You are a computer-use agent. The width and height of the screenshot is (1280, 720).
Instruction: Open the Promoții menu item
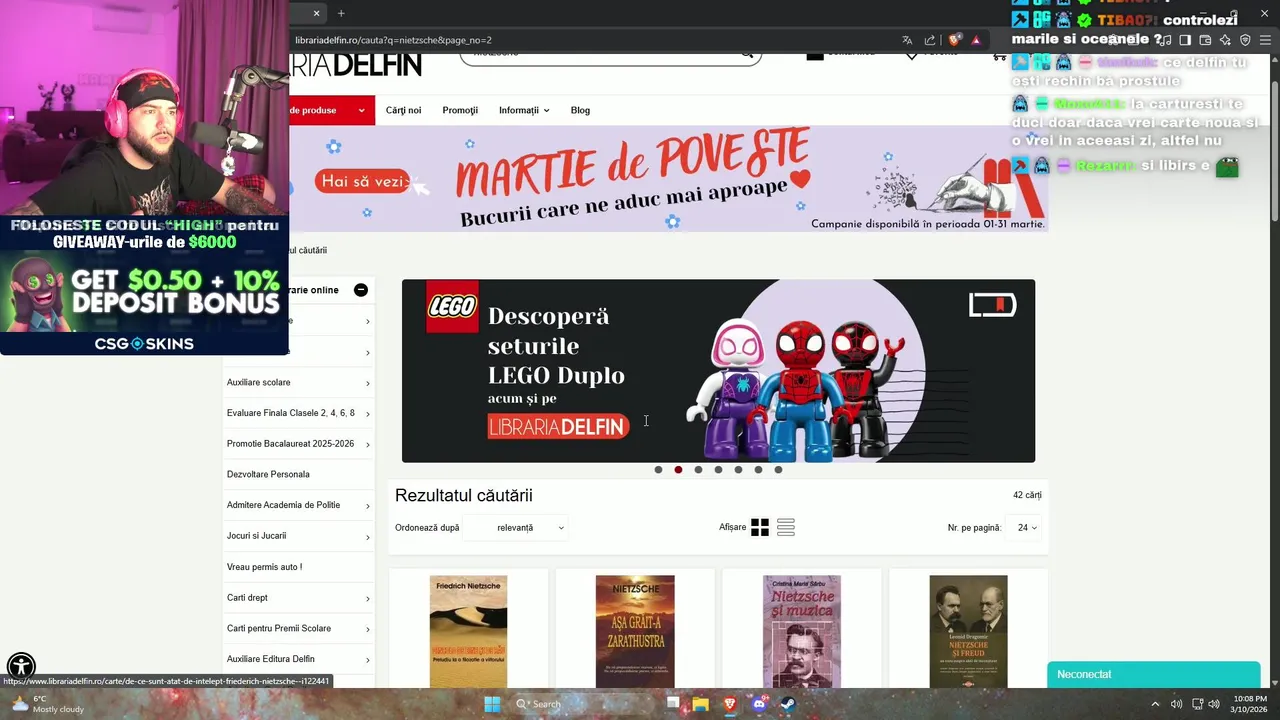(460, 110)
